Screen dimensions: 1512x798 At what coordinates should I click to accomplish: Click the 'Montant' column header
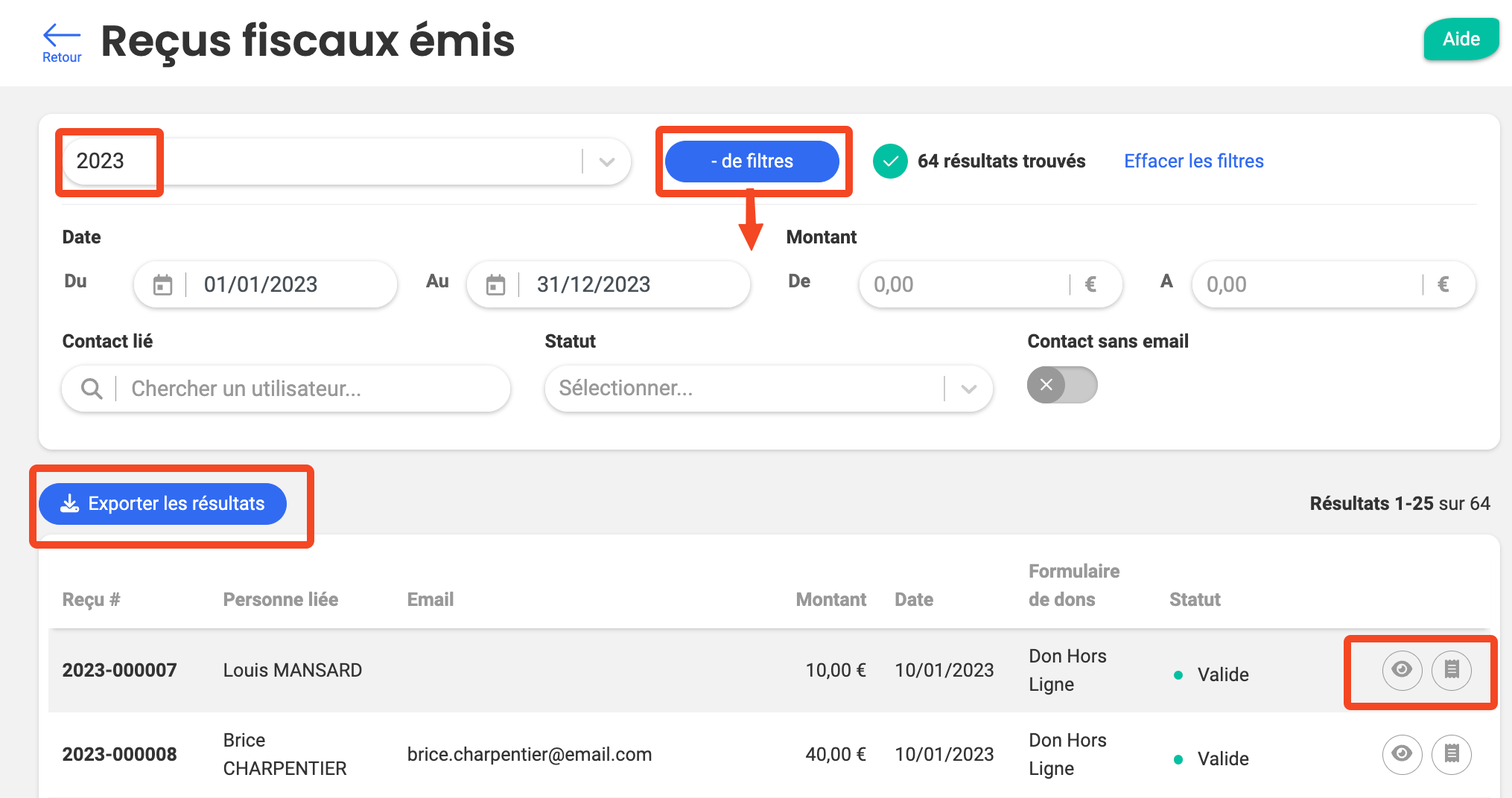point(830,600)
